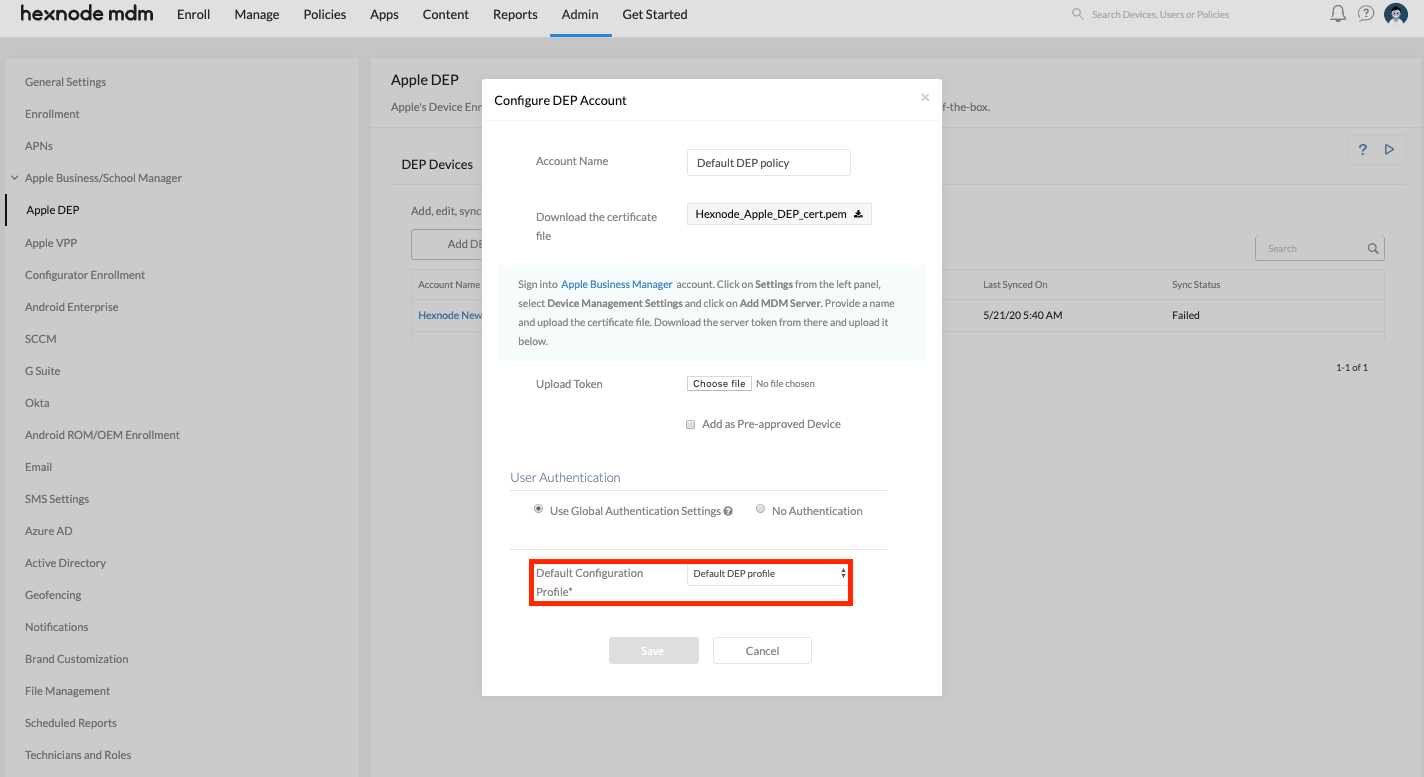1424x777 pixels.
Task: Click the DEP Devices heading
Action: [437, 164]
